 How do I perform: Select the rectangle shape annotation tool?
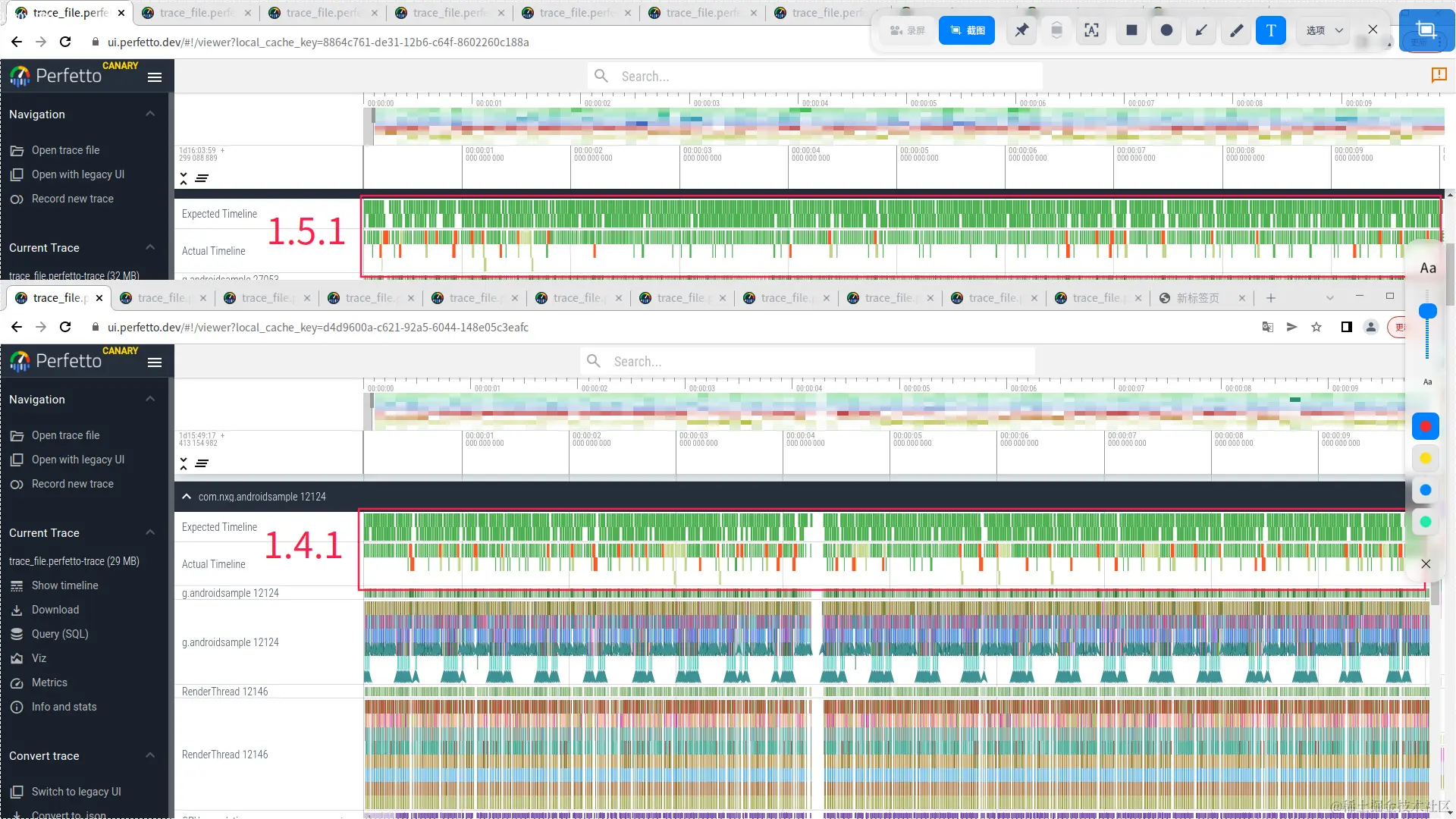point(1131,30)
